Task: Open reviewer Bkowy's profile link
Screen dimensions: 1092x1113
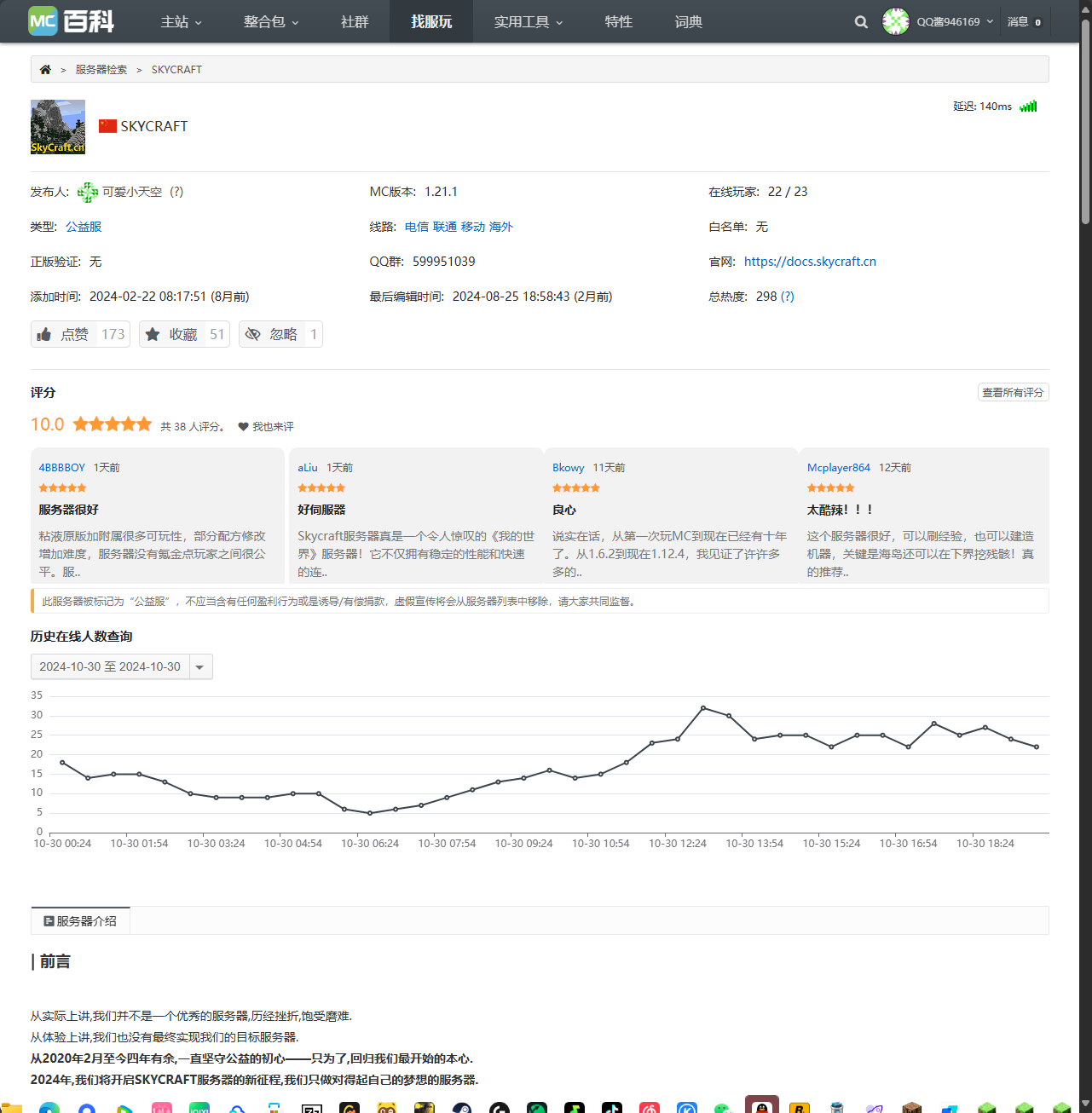Action: pos(569,468)
